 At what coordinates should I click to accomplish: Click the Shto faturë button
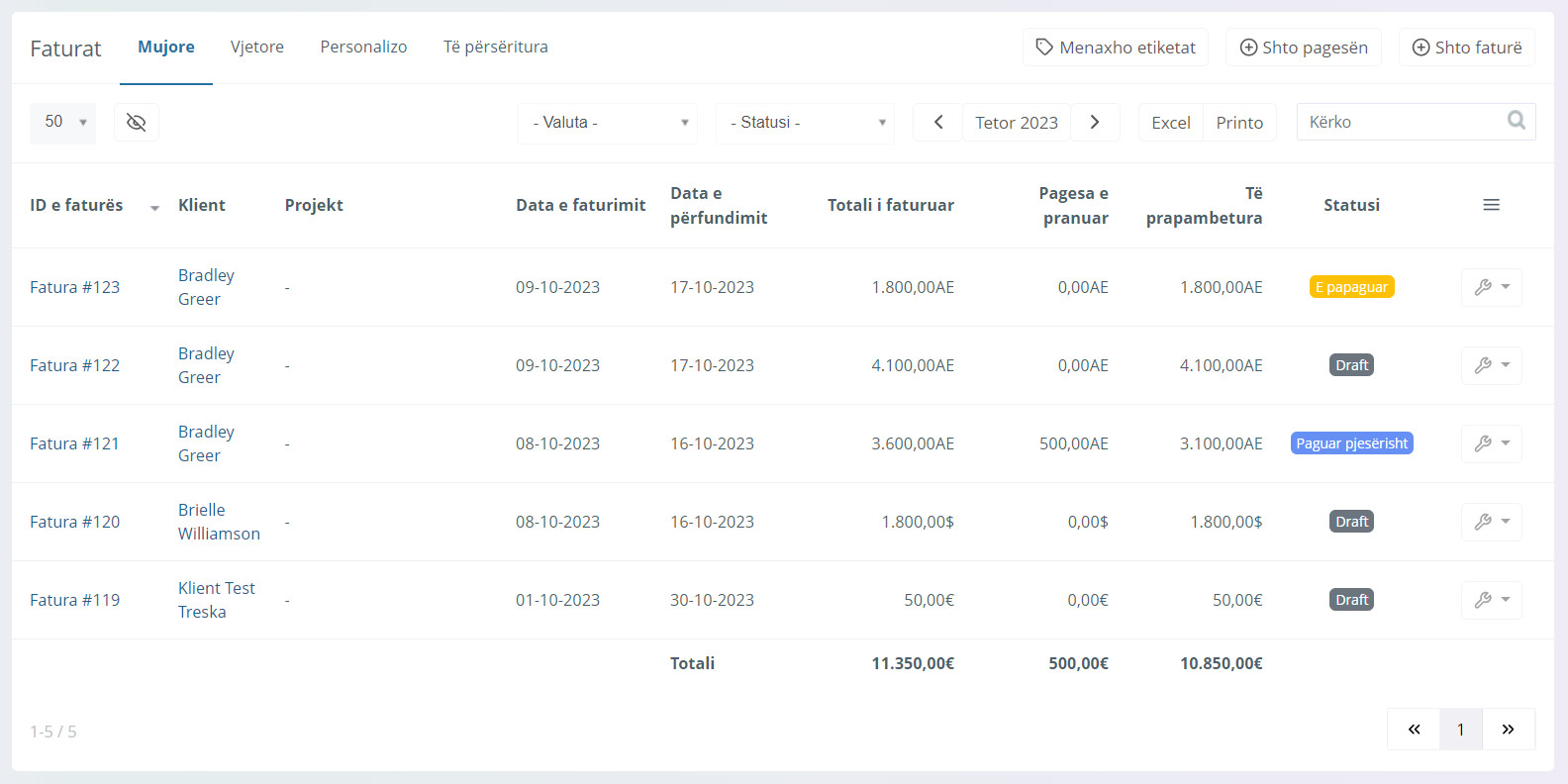[1466, 48]
